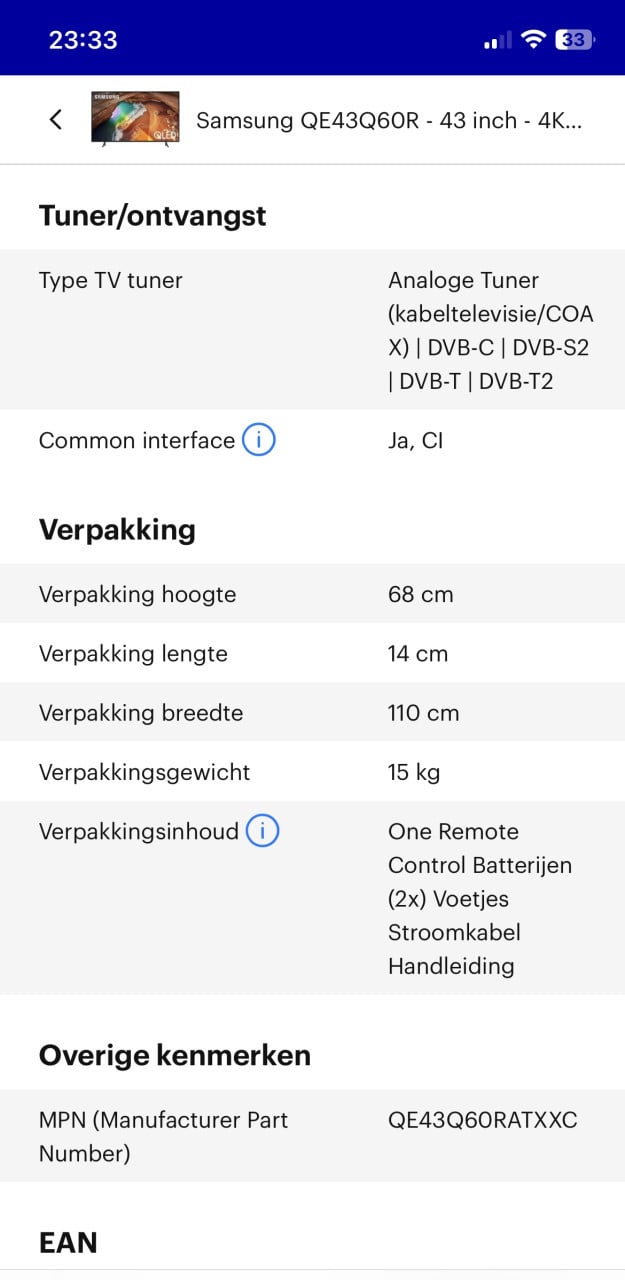Tap the Samsung QE43Q60R product title
This screenshot has height=1280, width=625.
389,120
